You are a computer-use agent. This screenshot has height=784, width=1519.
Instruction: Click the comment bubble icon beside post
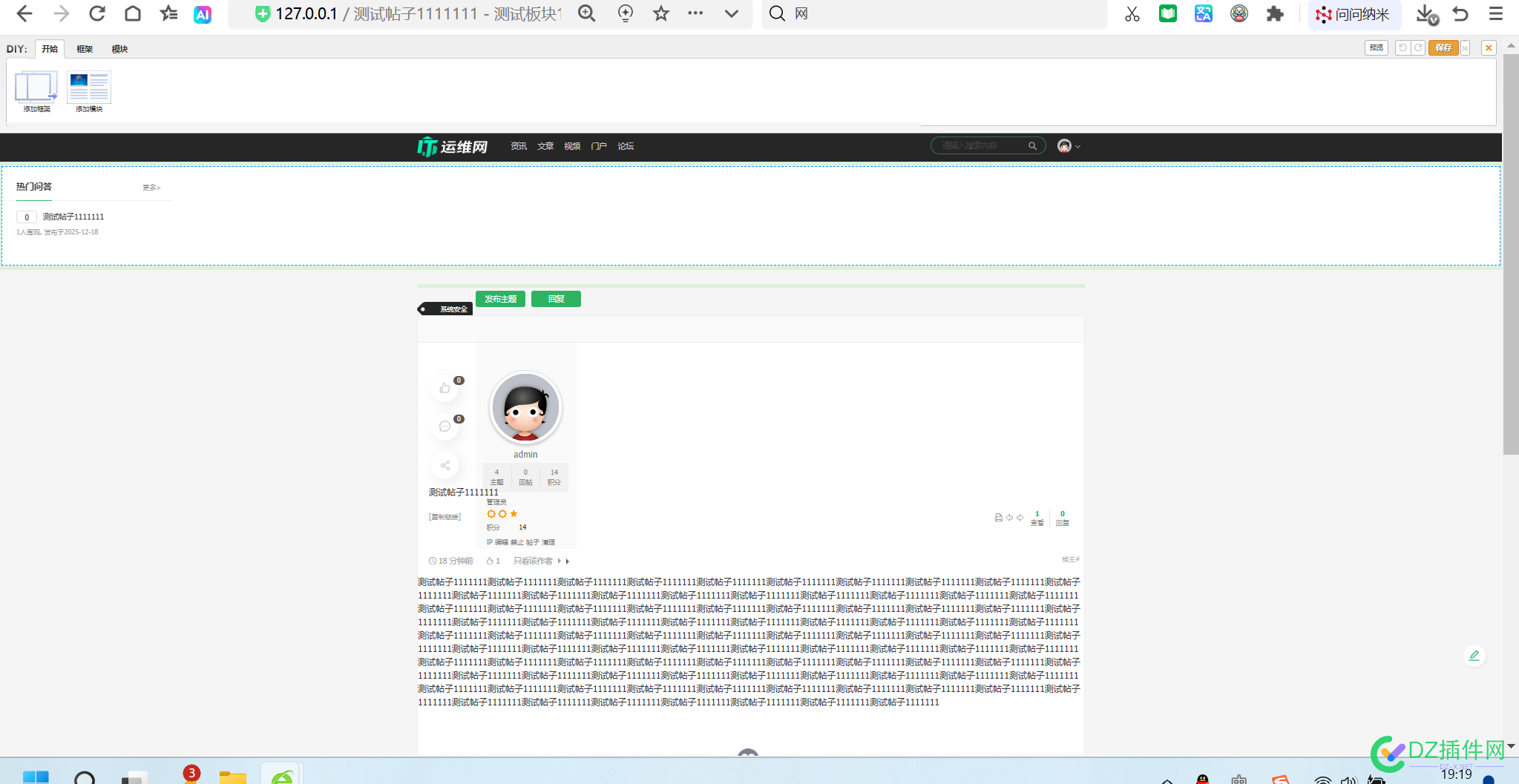(x=444, y=426)
